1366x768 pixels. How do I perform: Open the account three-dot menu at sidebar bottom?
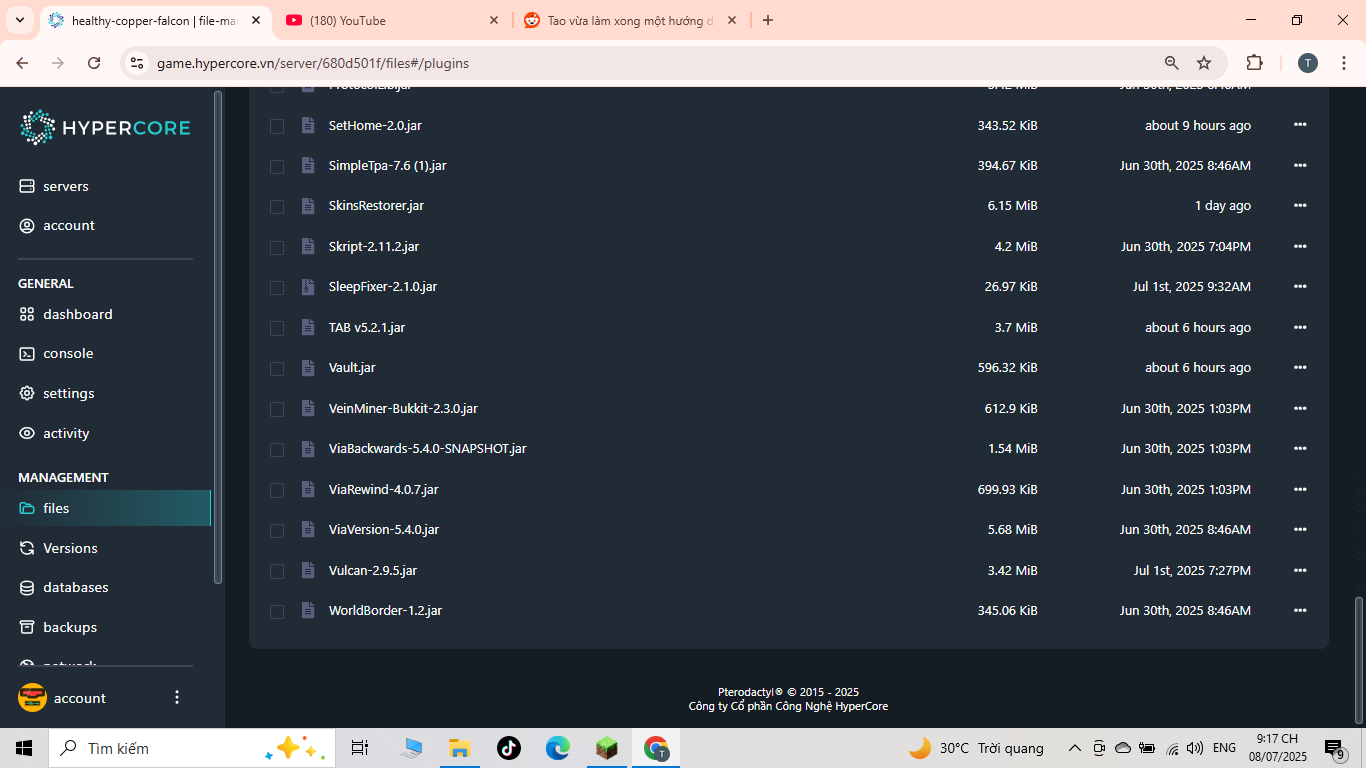pyautogui.click(x=177, y=697)
